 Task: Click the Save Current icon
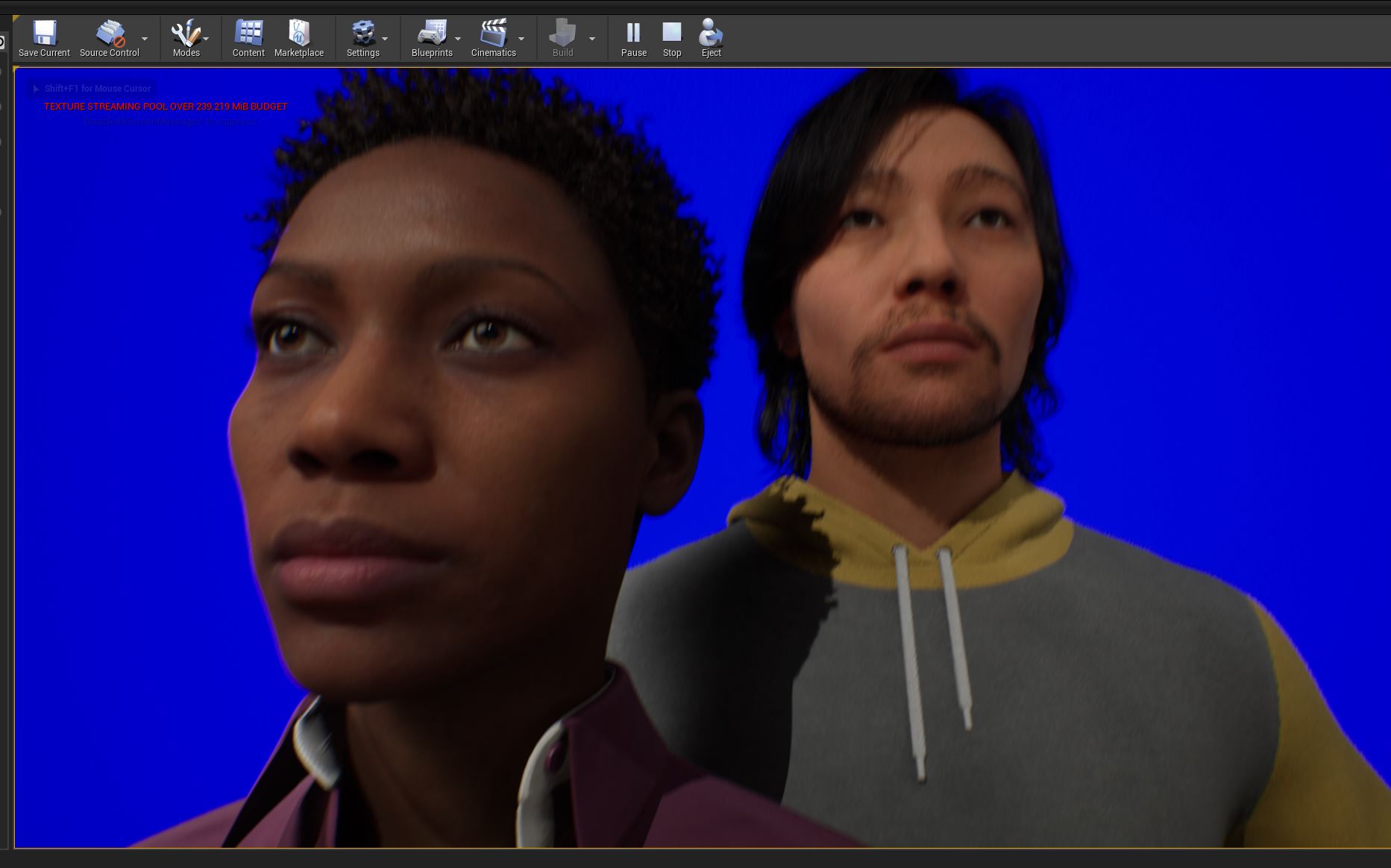point(44,34)
